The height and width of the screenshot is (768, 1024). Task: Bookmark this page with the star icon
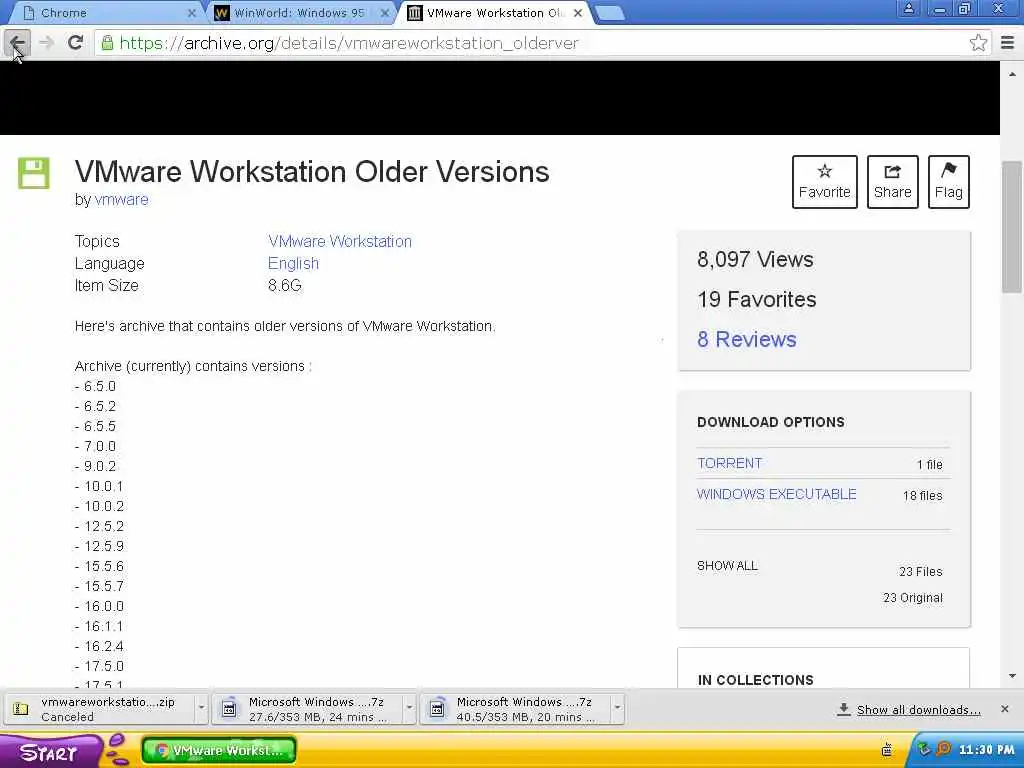tap(978, 43)
